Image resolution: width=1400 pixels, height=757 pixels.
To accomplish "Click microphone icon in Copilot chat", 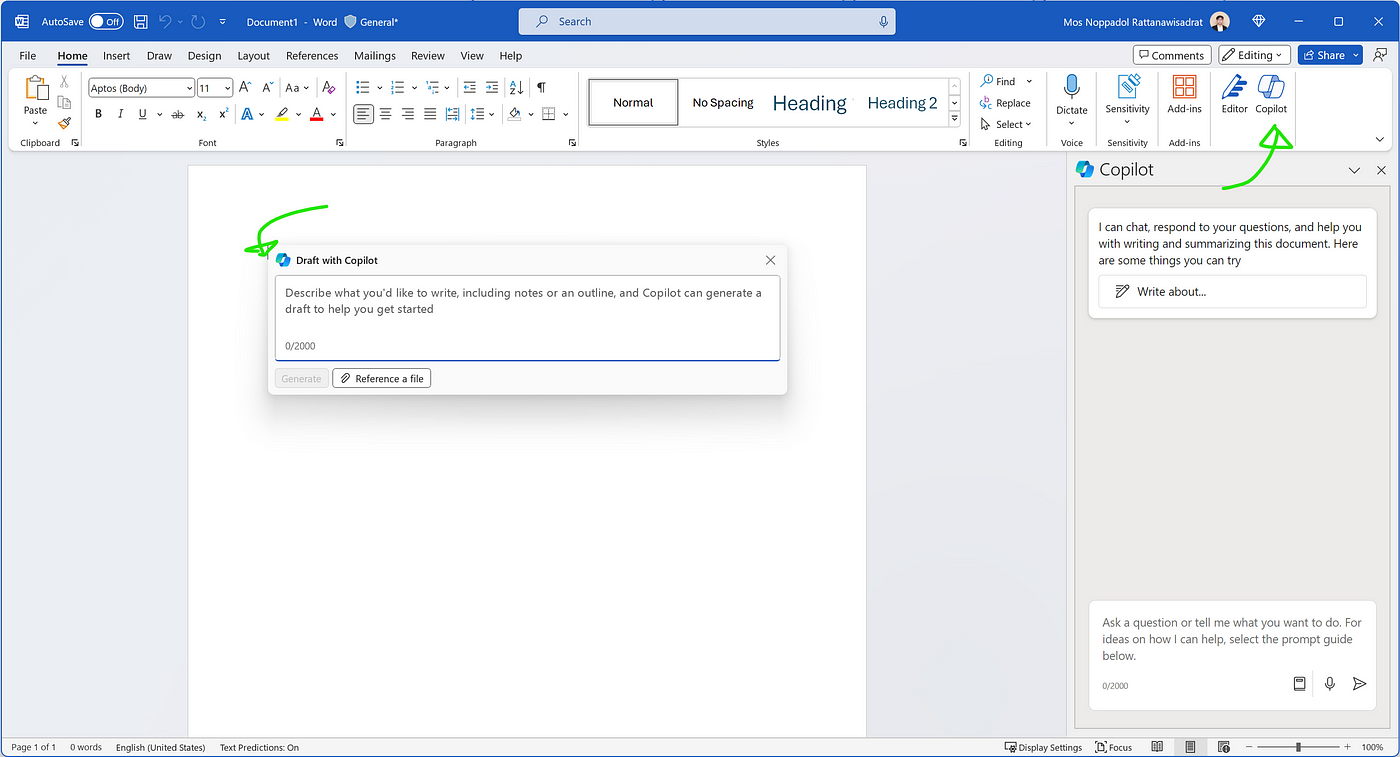I will pos(1329,684).
